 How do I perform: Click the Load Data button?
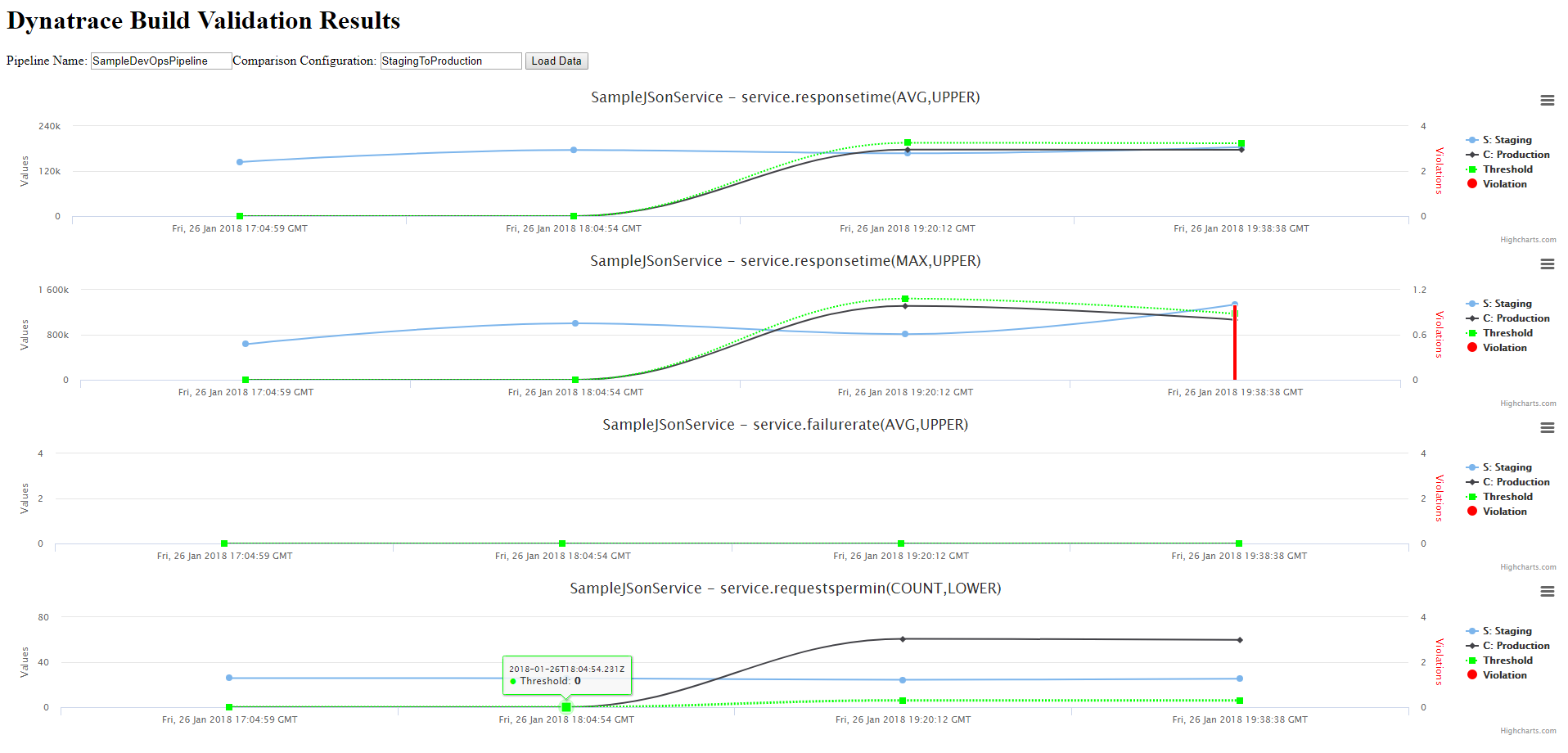click(x=556, y=61)
